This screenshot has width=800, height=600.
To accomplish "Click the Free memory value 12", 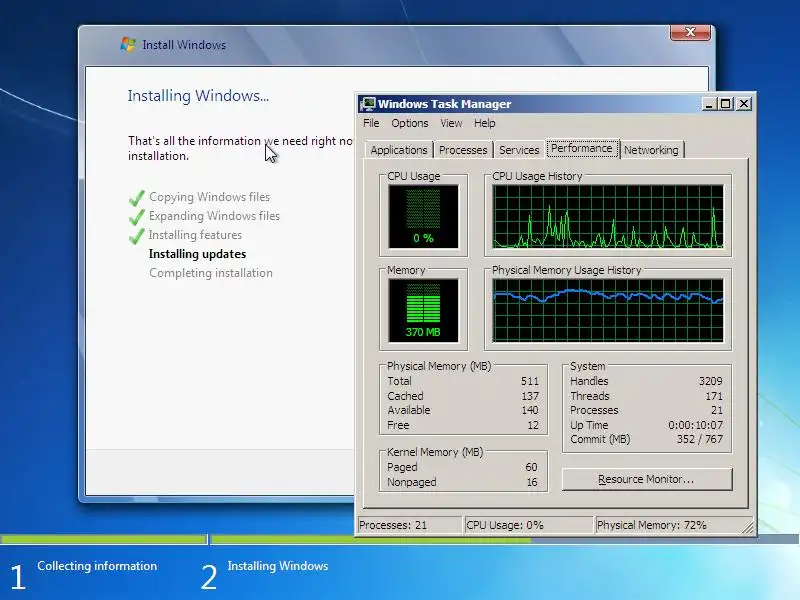I will [x=533, y=425].
